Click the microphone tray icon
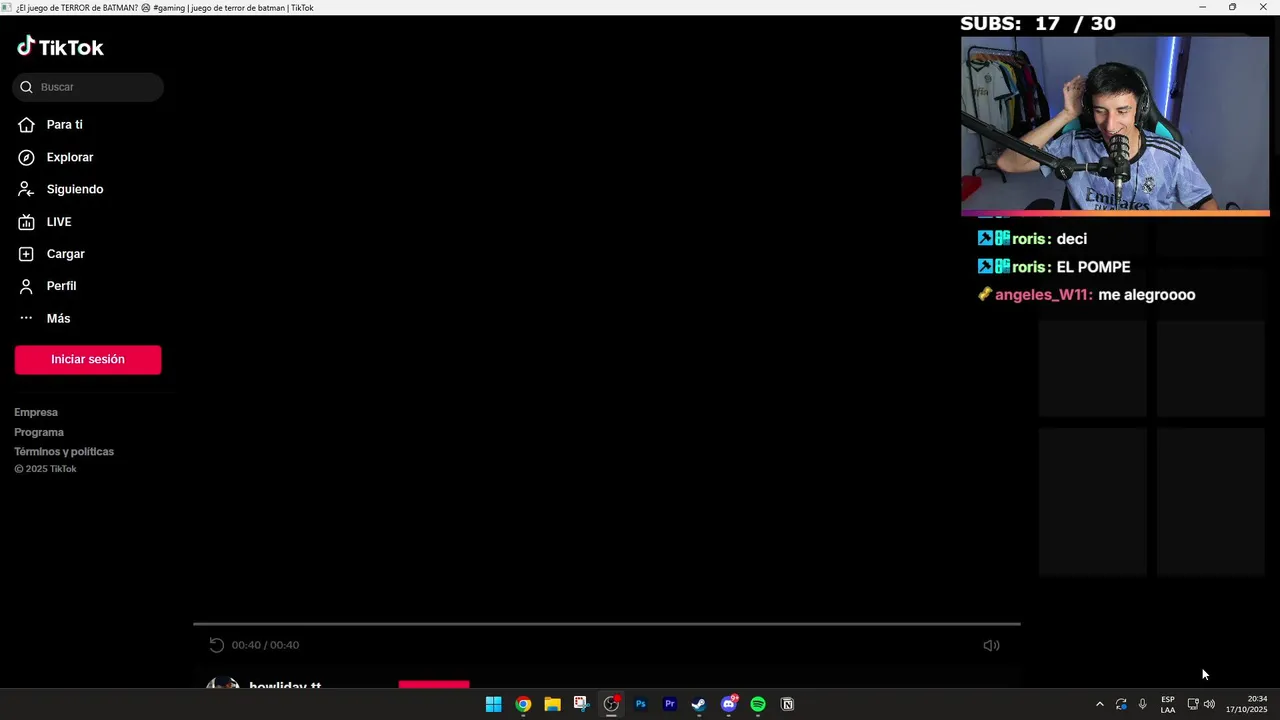1280x720 pixels. tap(1143, 704)
